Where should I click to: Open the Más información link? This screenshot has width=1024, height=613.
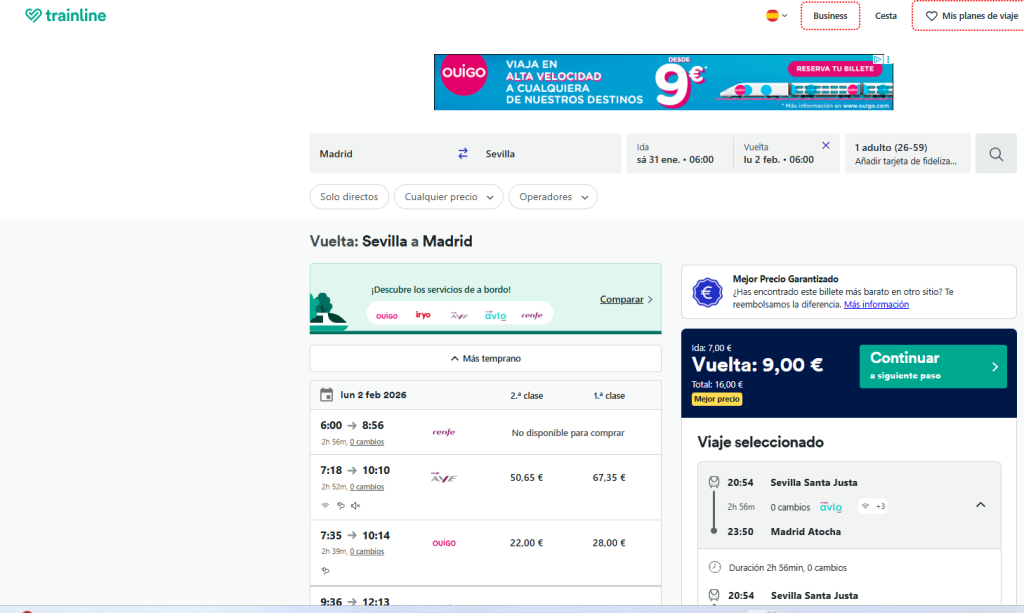[x=876, y=303]
